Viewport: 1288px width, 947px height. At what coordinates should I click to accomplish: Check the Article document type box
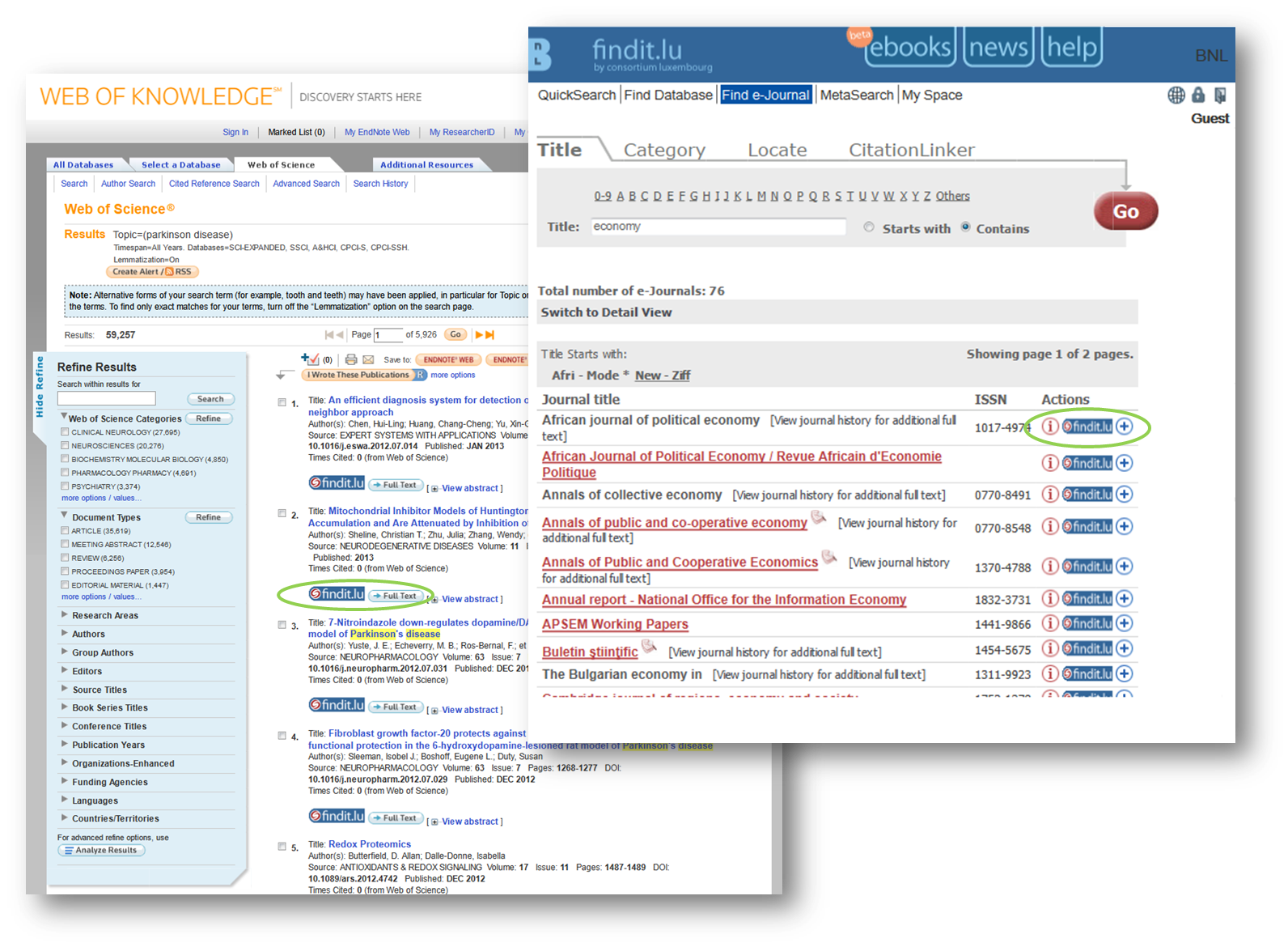(65, 530)
